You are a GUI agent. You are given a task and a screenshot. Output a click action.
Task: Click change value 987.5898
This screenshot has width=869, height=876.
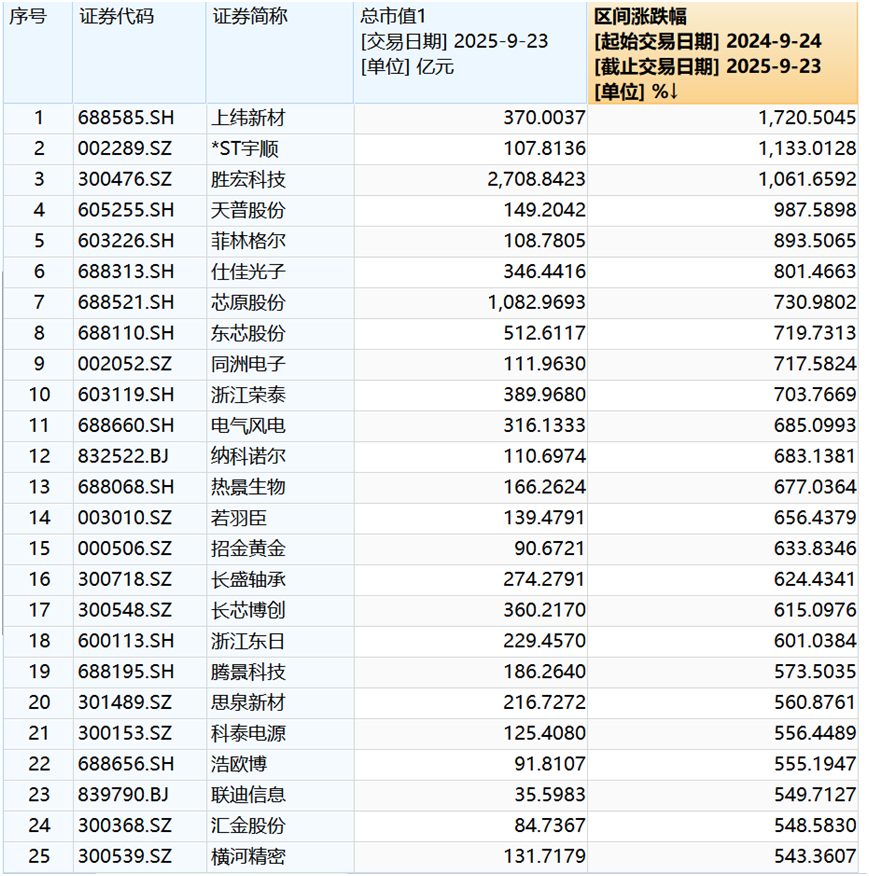pos(815,210)
